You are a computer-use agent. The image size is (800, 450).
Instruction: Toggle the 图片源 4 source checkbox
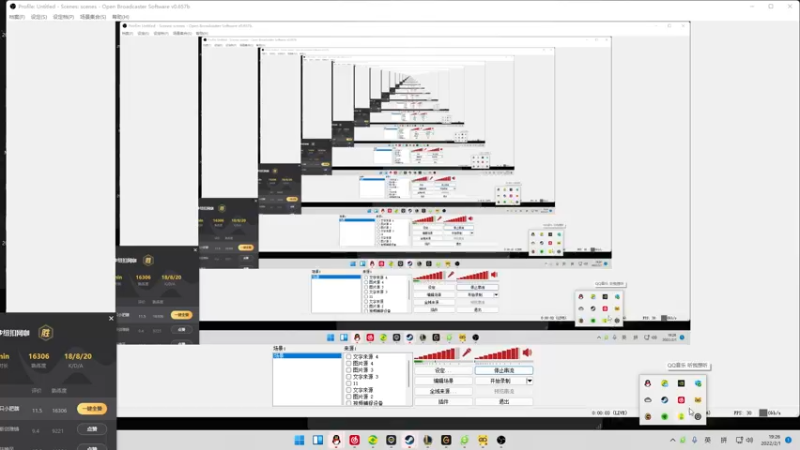tap(349, 363)
